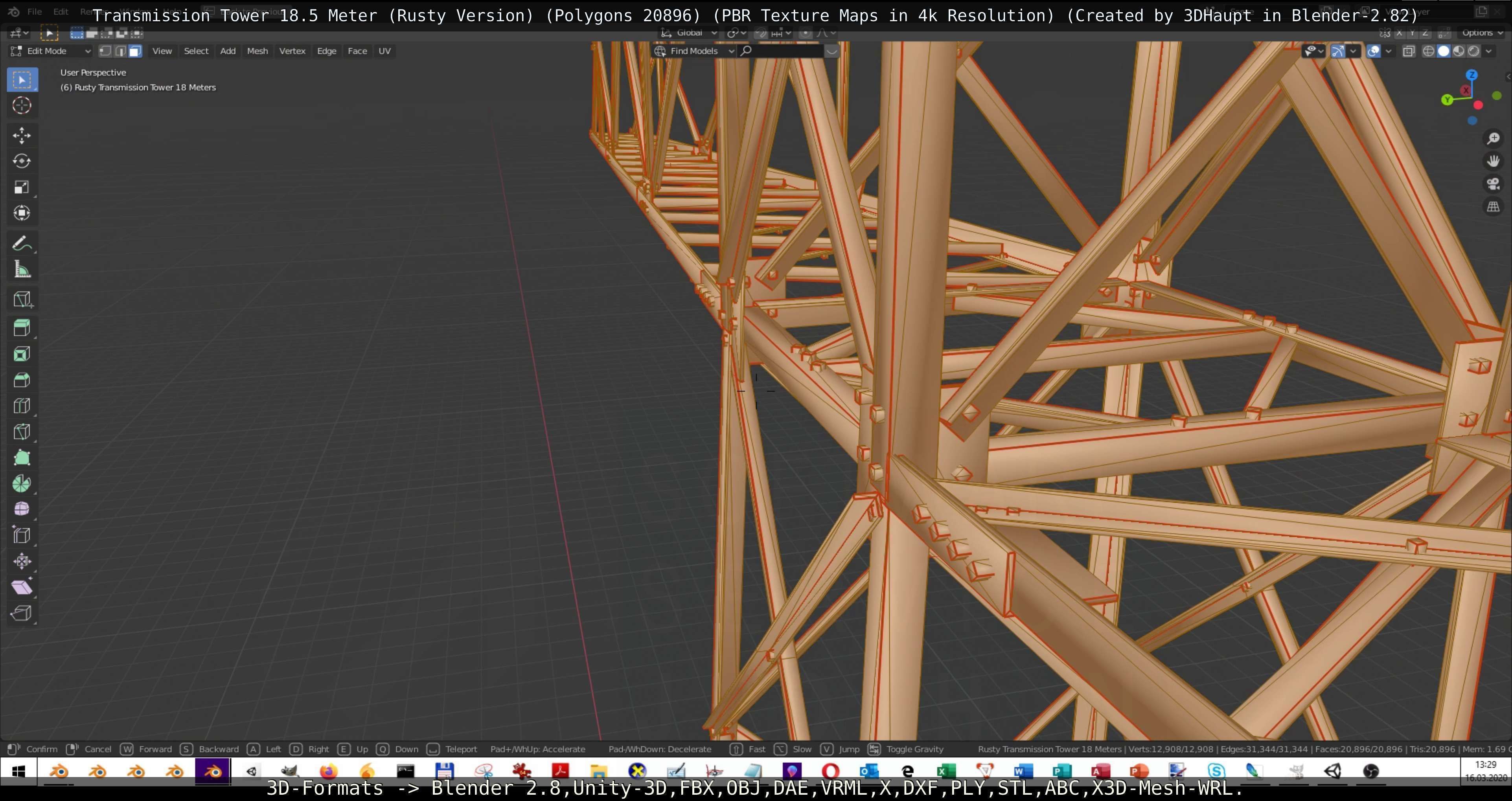Viewport: 1512px width, 801px height.
Task: Click the Y axis gizmo handle
Action: 1448,100
